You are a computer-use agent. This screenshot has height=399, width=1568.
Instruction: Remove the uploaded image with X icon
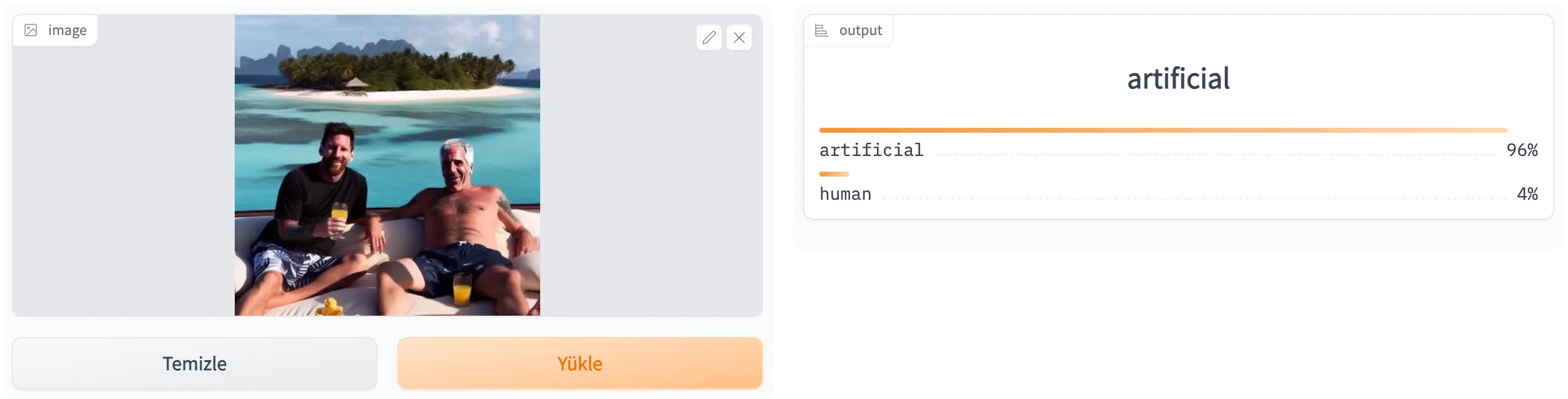click(x=739, y=38)
